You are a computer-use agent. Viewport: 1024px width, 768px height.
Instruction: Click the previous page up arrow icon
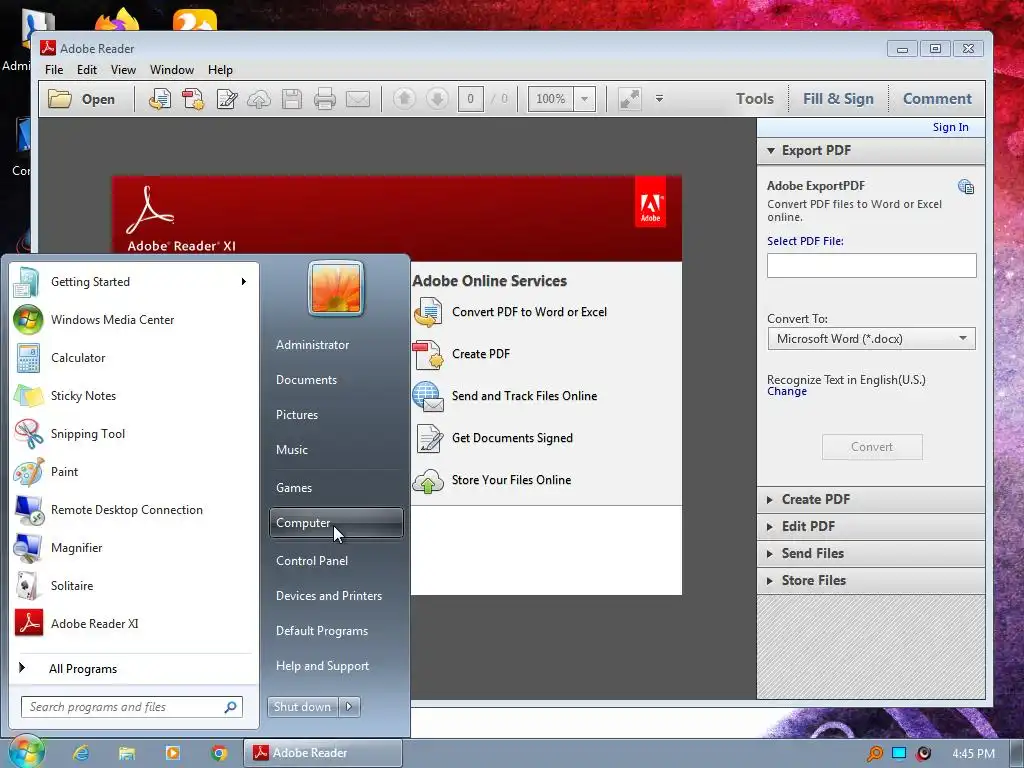[404, 99]
